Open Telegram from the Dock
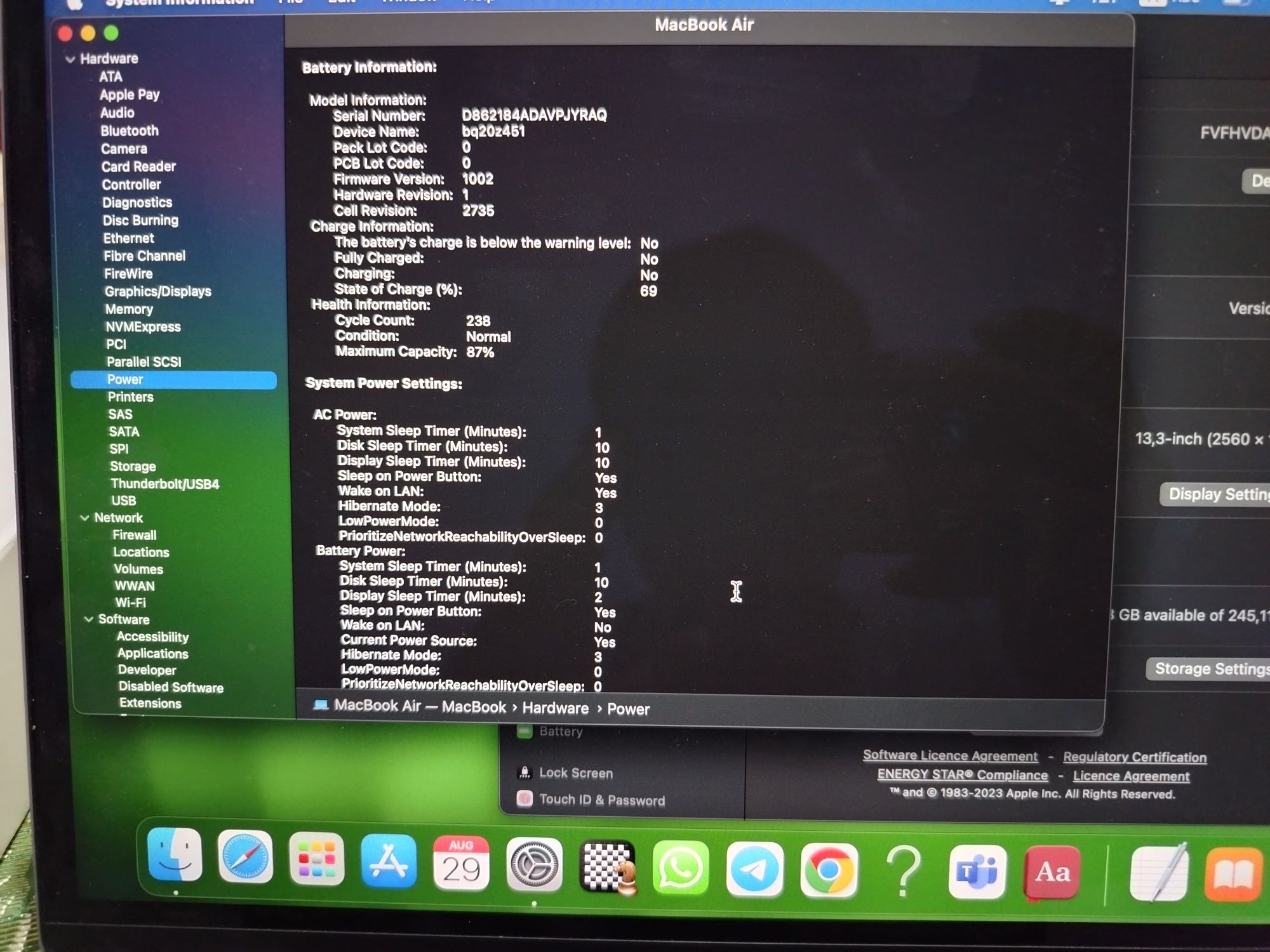1270x952 pixels. click(x=754, y=869)
